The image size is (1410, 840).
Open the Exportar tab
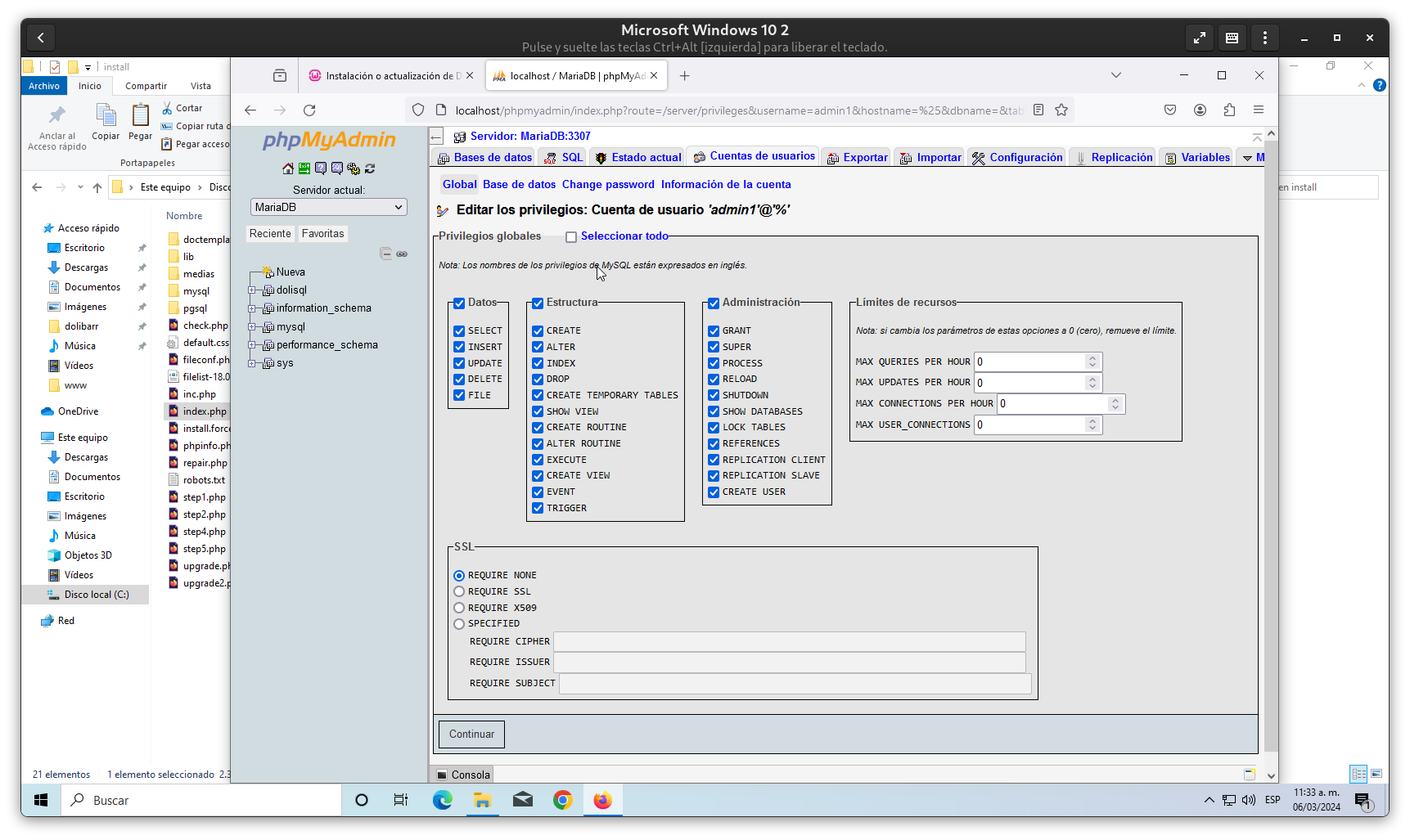pos(857,157)
